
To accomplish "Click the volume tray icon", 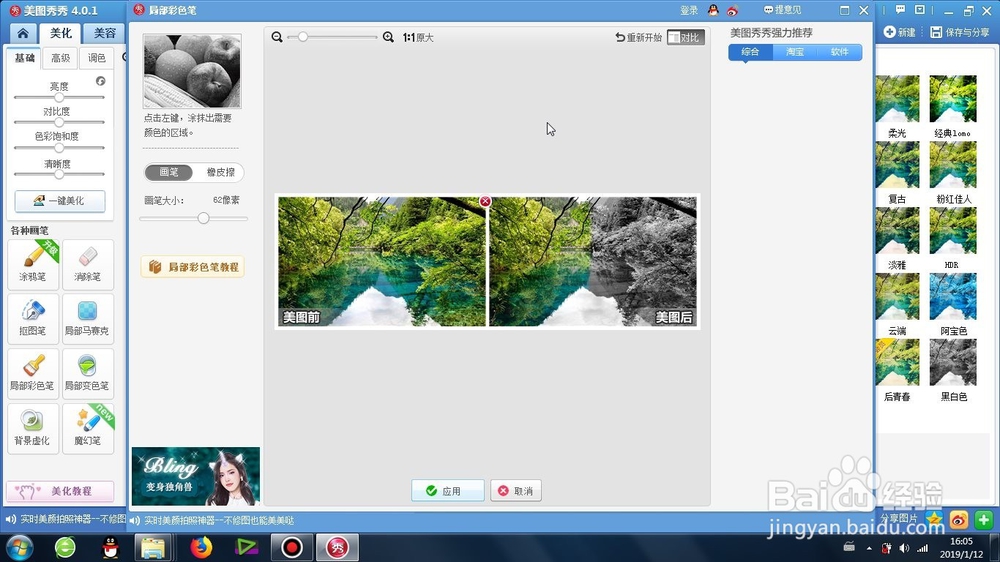I will pos(904,548).
